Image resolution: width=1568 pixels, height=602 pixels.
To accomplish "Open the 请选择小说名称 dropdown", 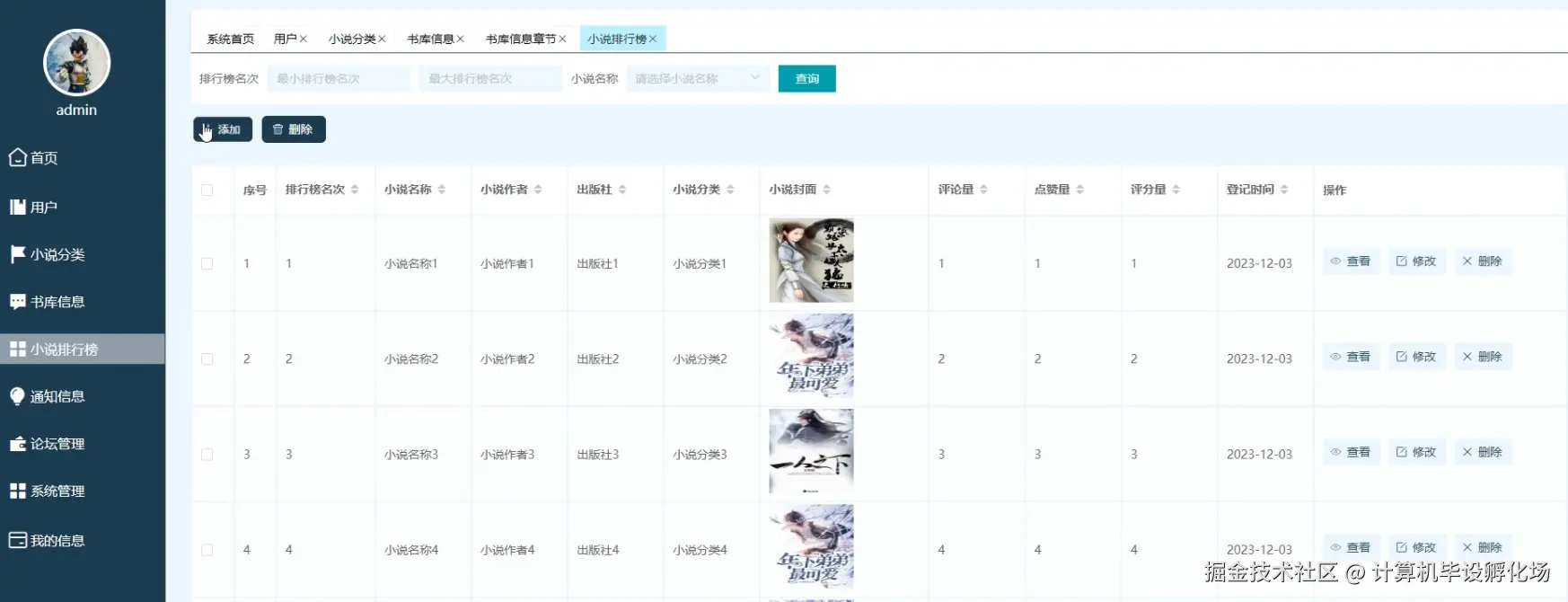I will 698,78.
